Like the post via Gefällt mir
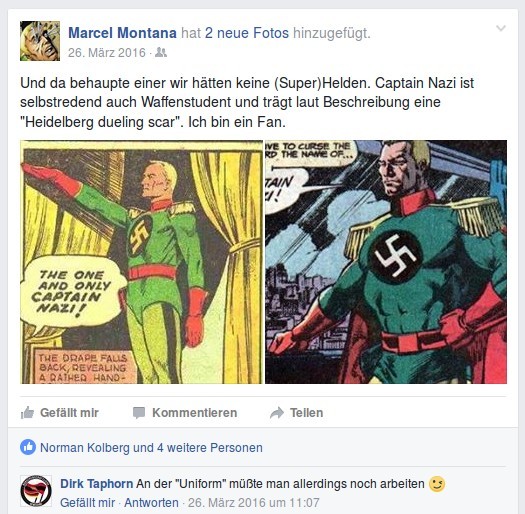This screenshot has width=525, height=514. 69,413
